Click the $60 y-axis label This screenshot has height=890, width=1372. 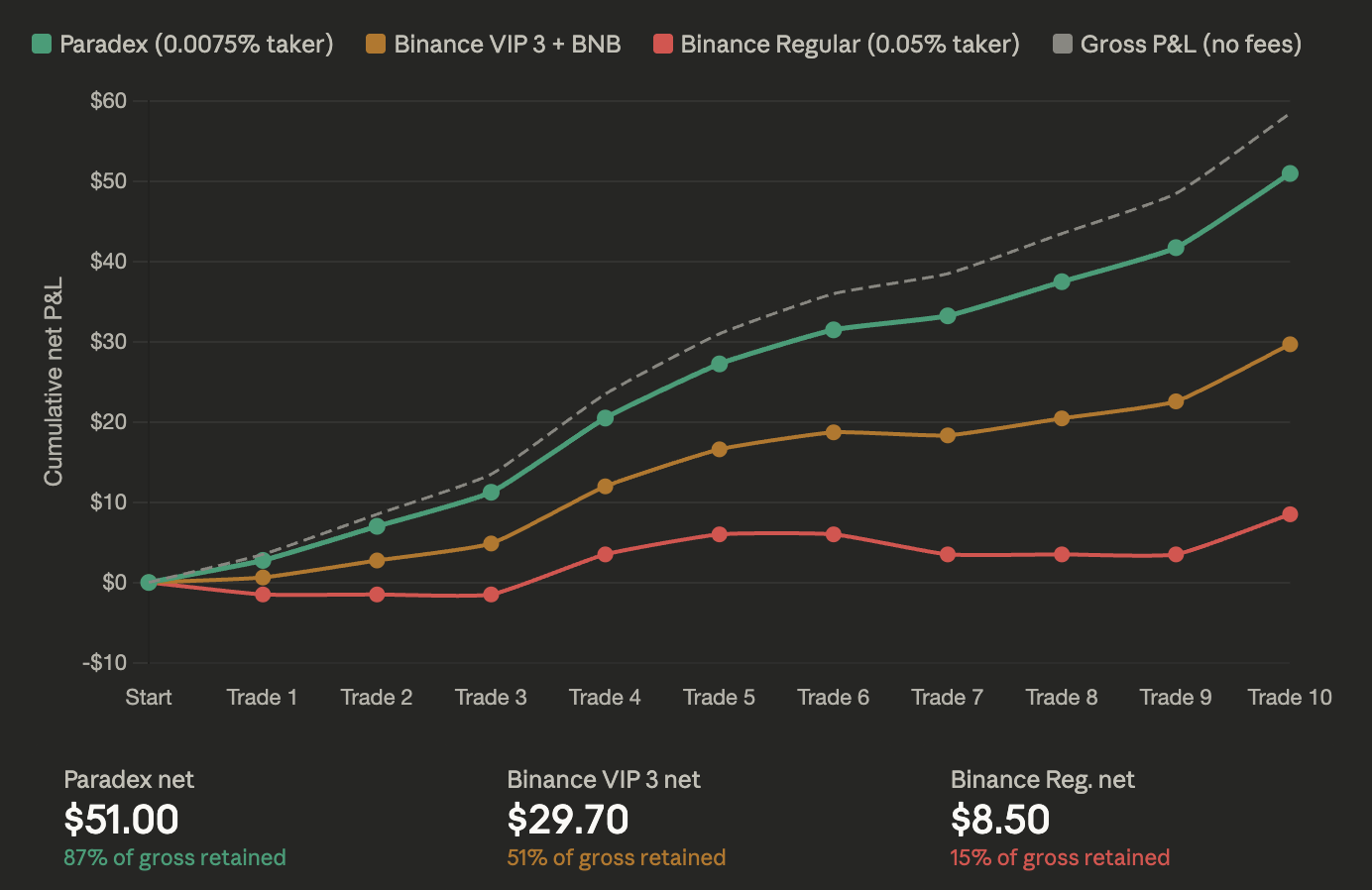click(x=108, y=100)
